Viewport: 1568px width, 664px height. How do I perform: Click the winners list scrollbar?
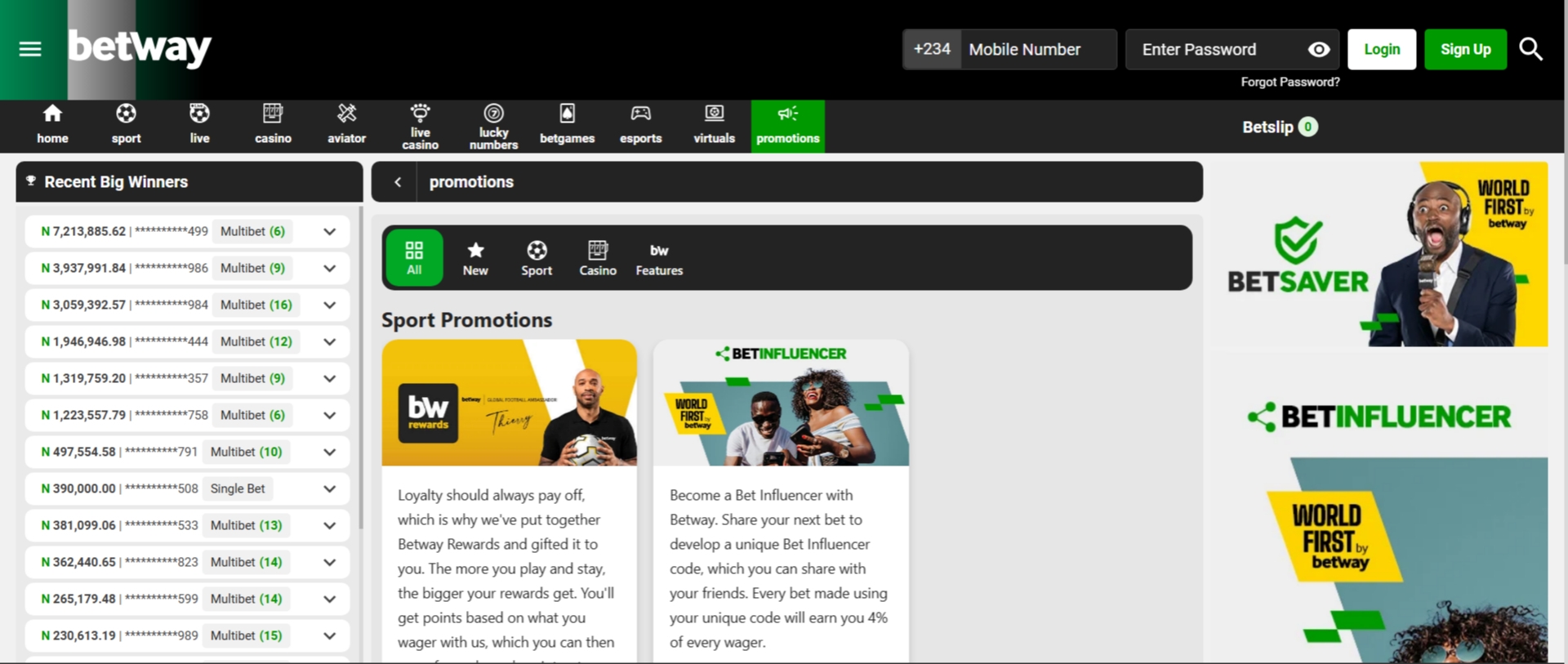pyautogui.click(x=360, y=368)
